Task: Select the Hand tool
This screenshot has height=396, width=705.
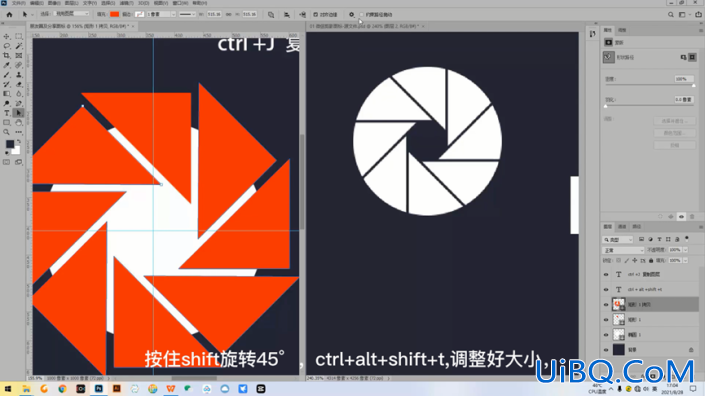Action: tap(18, 122)
